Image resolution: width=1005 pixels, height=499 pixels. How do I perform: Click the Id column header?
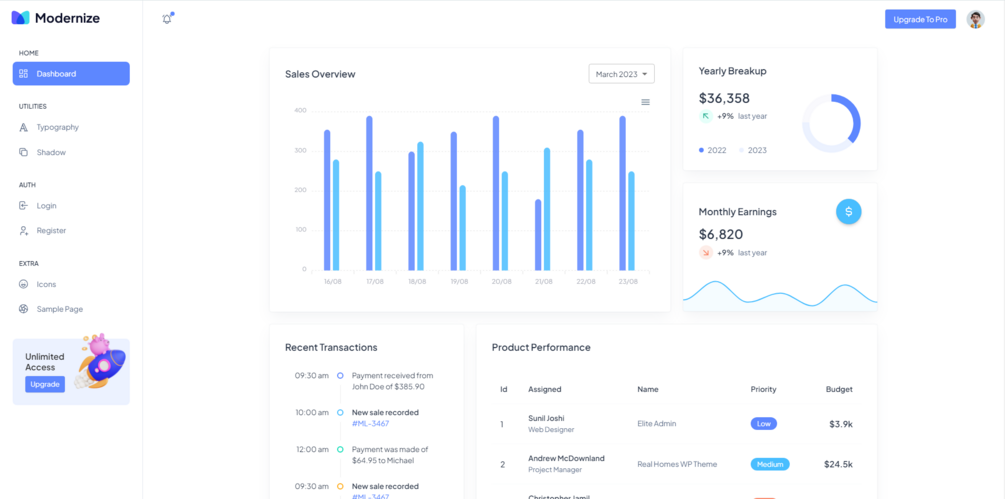(504, 389)
